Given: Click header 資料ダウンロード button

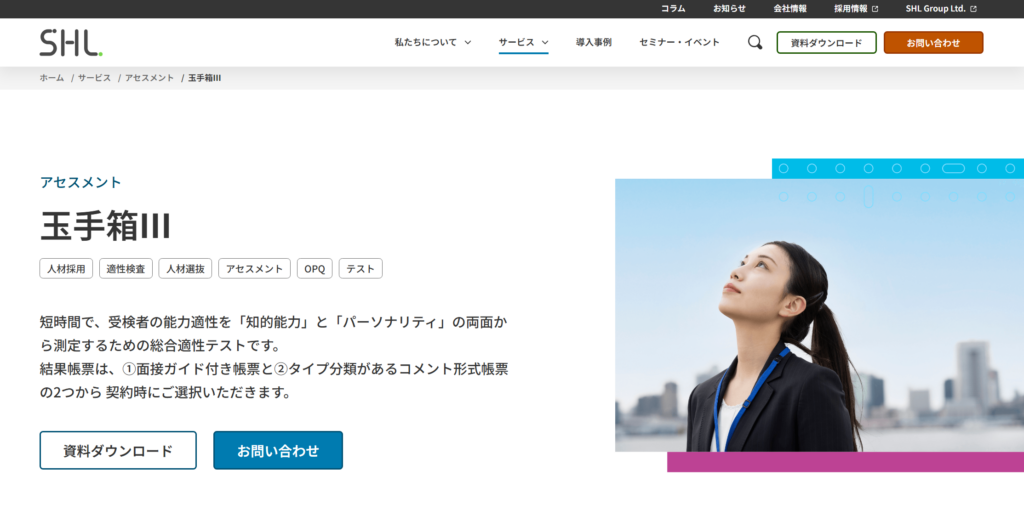Looking at the screenshot, I should coord(826,42).
